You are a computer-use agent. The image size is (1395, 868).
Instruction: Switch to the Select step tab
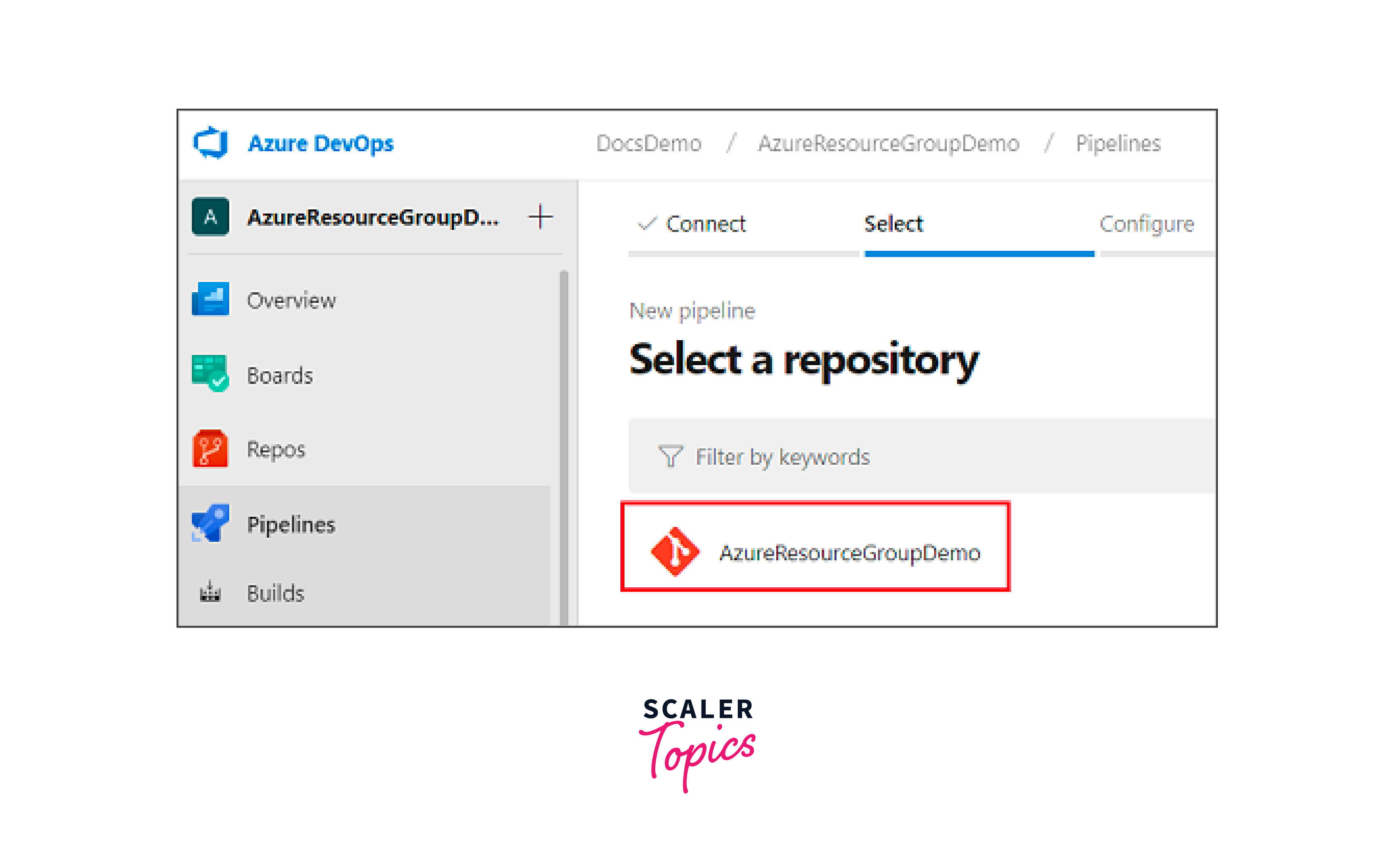point(894,224)
